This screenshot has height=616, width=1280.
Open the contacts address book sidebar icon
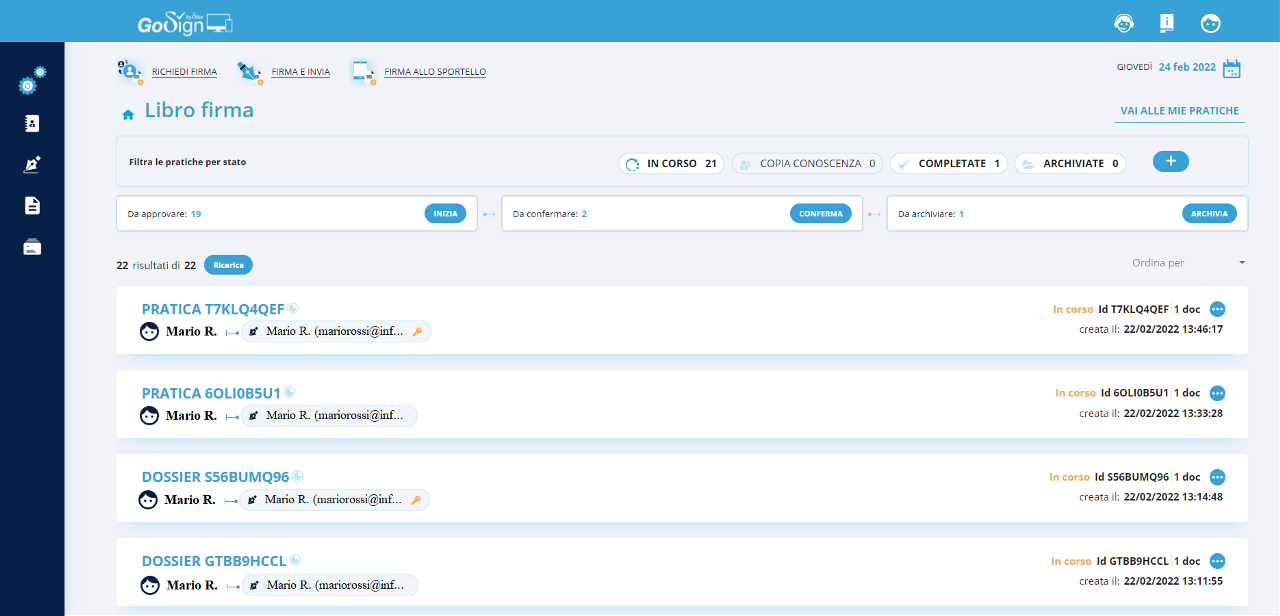point(32,124)
